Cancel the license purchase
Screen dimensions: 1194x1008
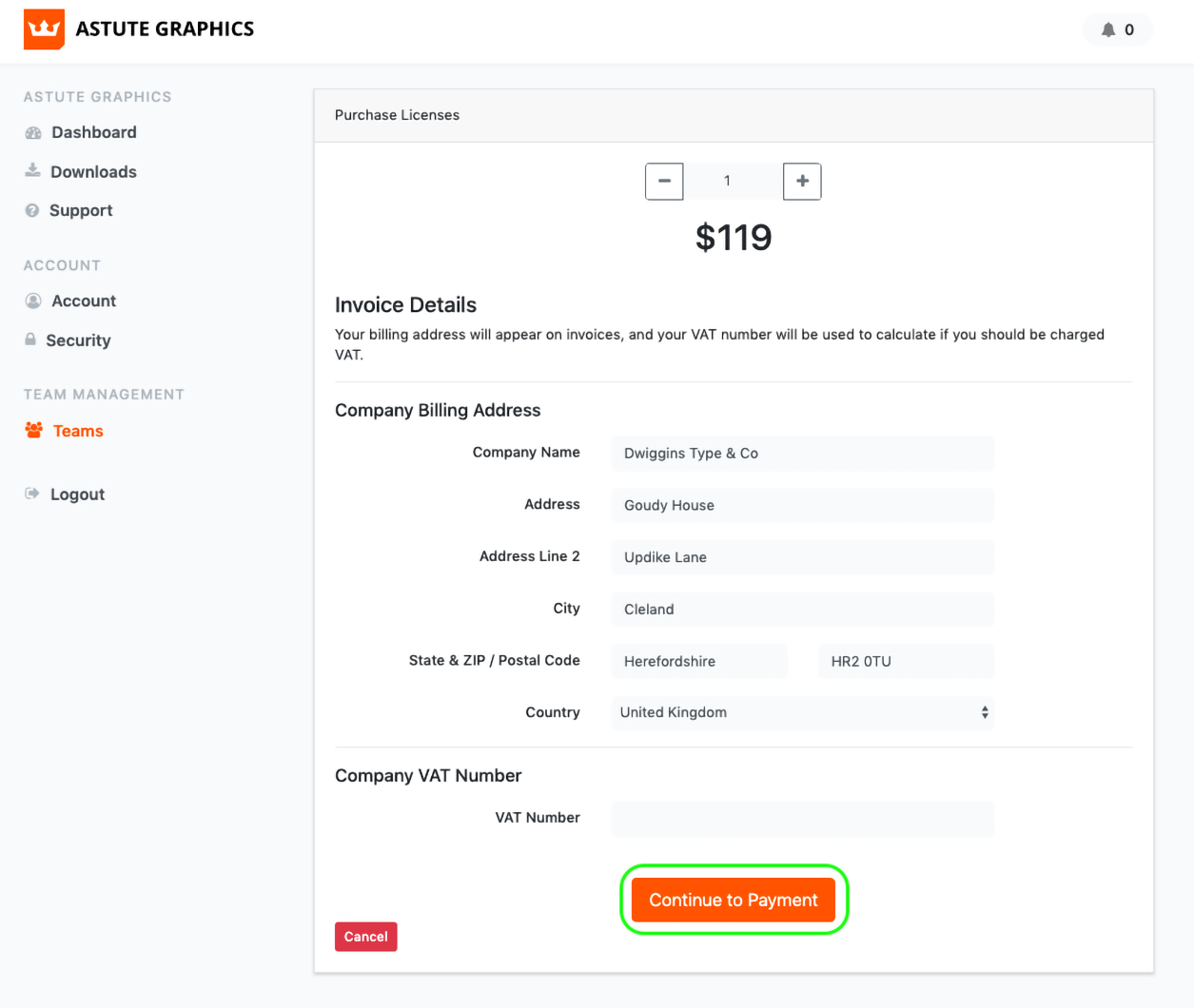(365, 937)
